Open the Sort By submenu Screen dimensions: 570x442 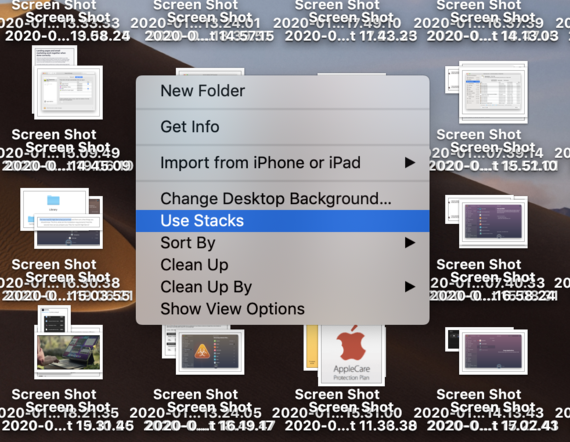(x=282, y=243)
